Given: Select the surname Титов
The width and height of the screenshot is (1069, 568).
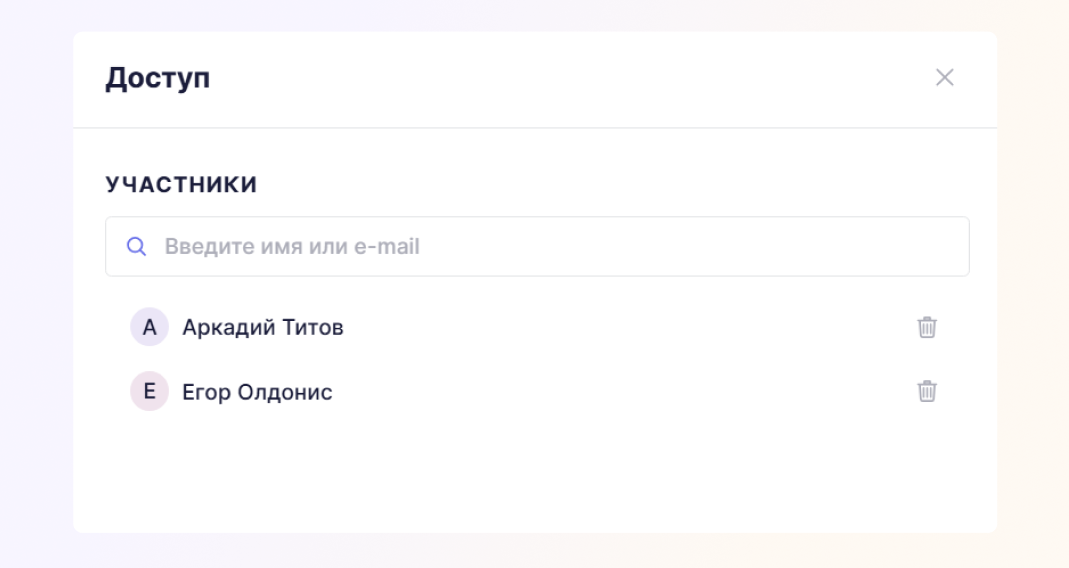Looking at the screenshot, I should coord(313,327).
